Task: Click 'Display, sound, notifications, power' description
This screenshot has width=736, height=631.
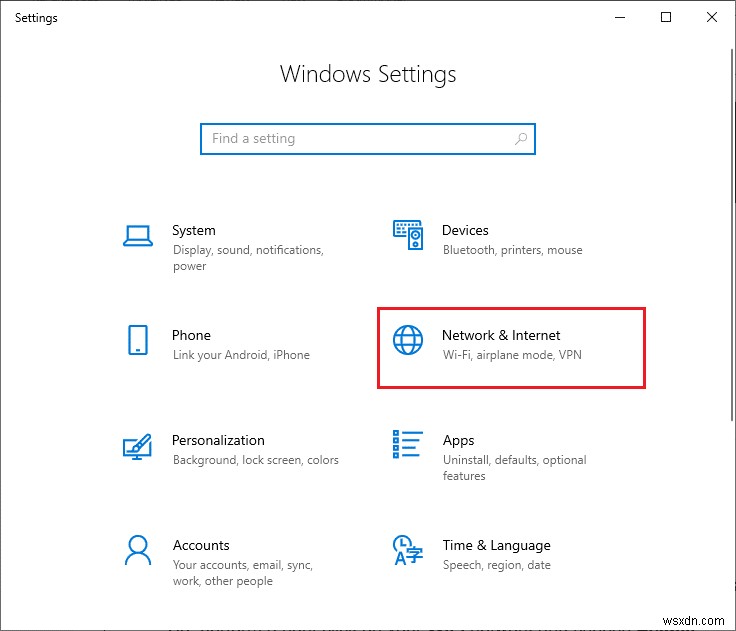Action: coord(248,258)
